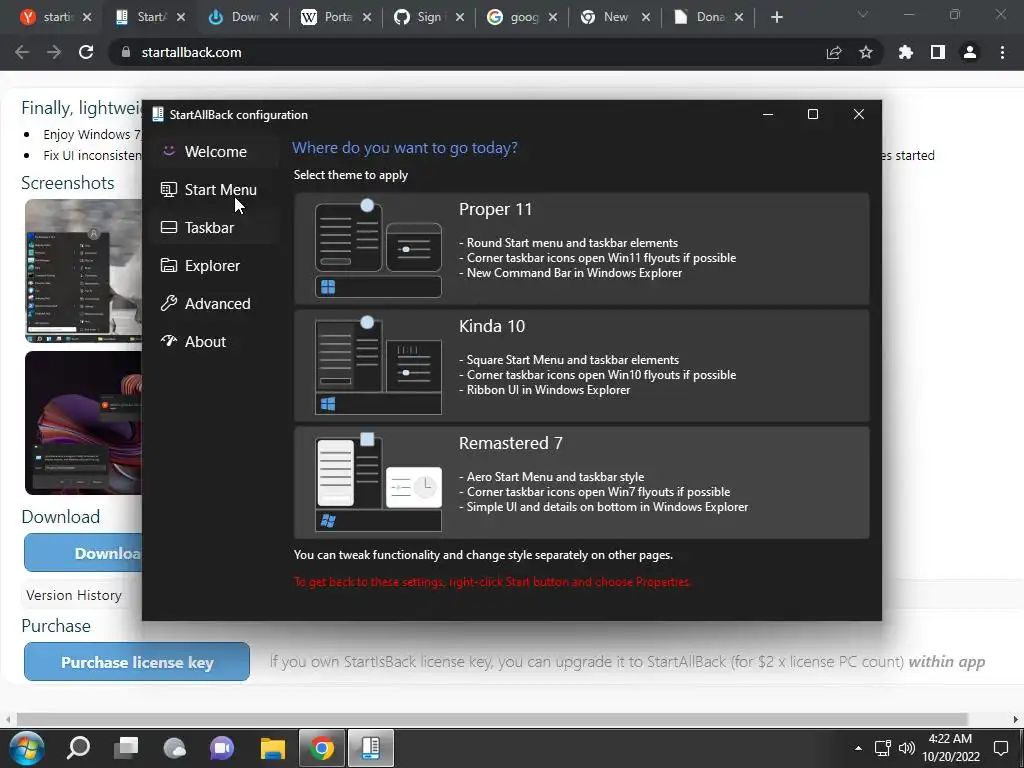Click the Kinda 10 theme preview image
This screenshot has width=1024, height=768.
378,365
